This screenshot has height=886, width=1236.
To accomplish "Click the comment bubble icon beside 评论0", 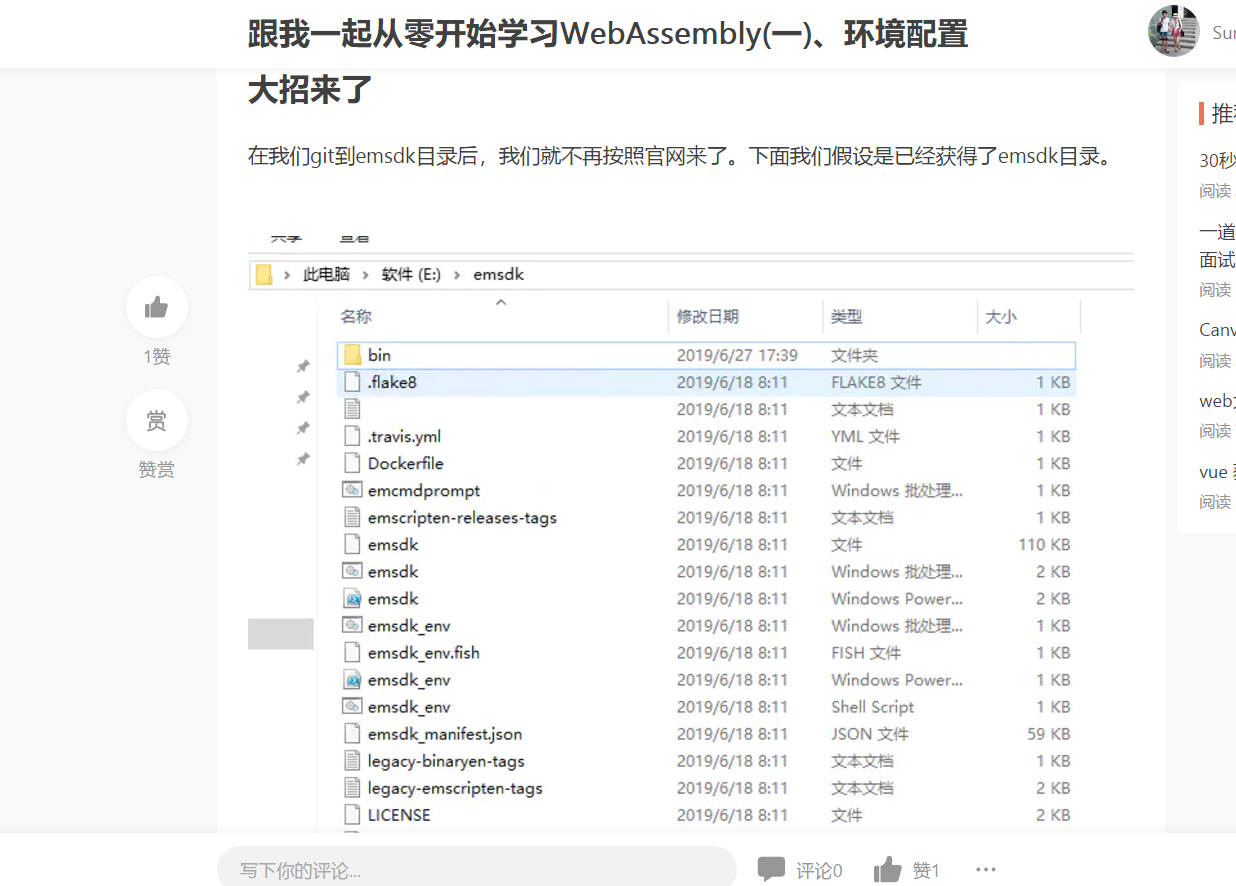I will [770, 868].
